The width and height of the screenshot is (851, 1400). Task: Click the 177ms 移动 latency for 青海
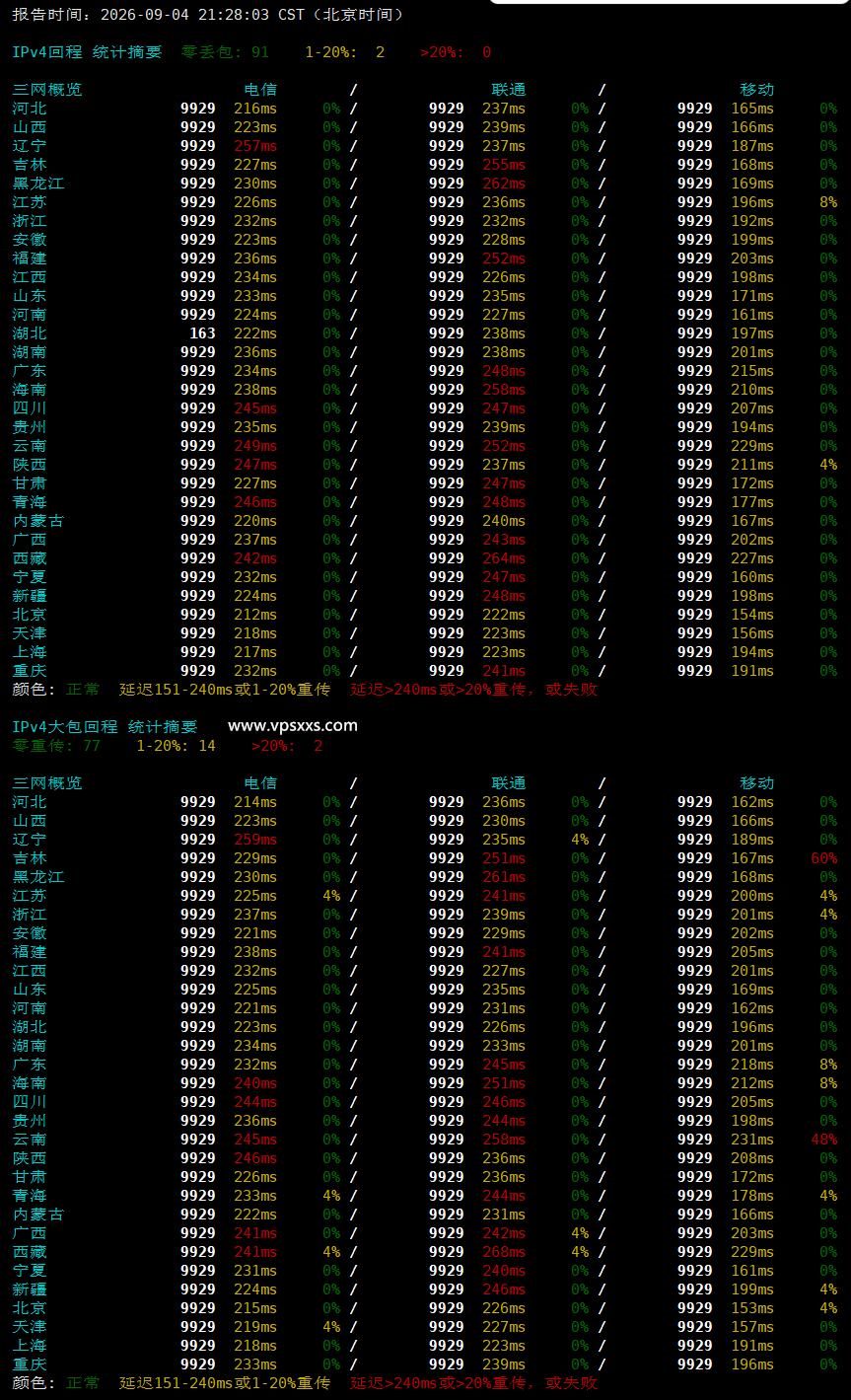tap(752, 502)
